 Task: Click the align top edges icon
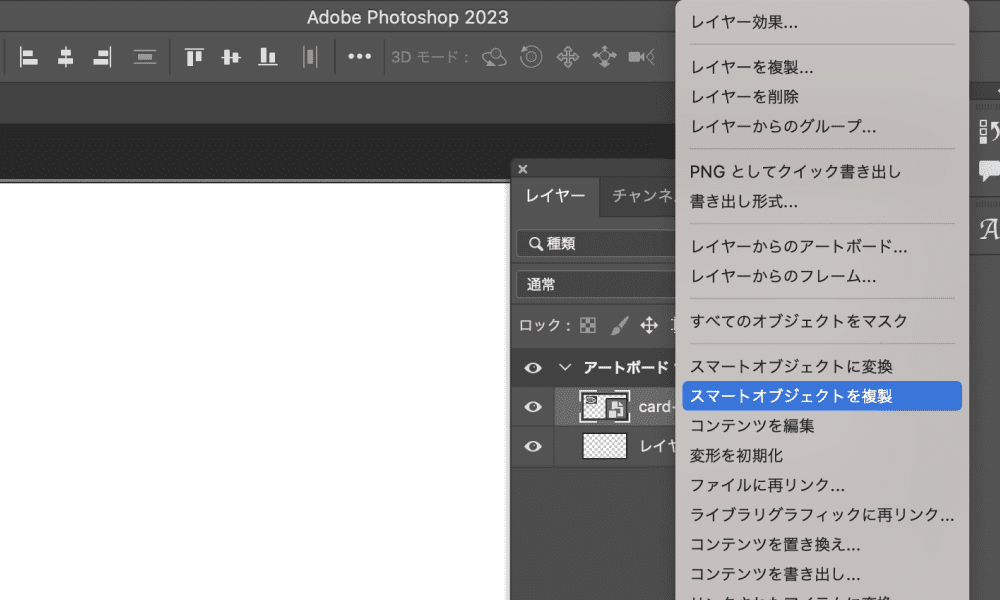click(194, 57)
